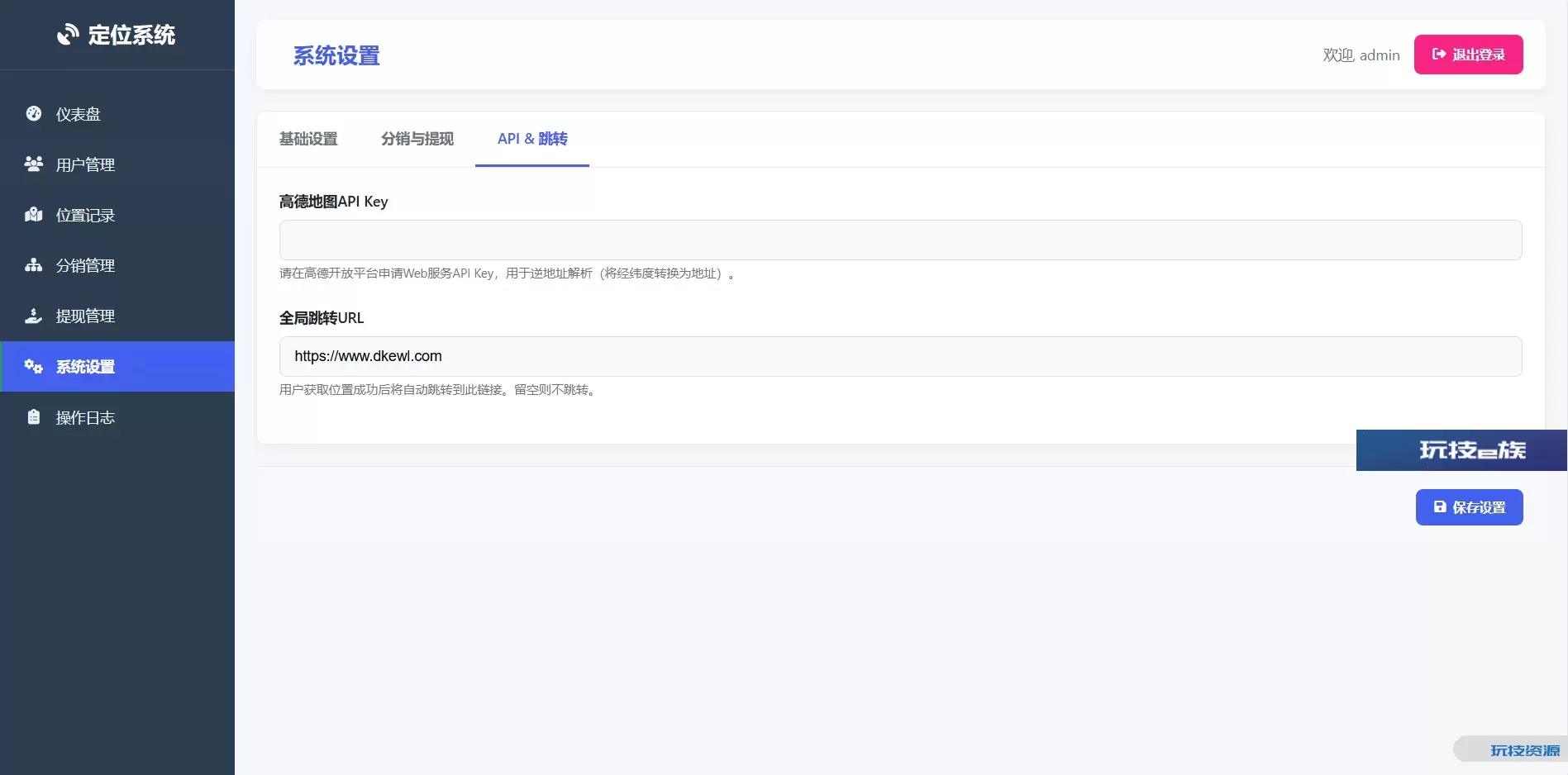Click the distribution management hierarchy icon
The height and width of the screenshot is (775, 1568).
coord(34,265)
